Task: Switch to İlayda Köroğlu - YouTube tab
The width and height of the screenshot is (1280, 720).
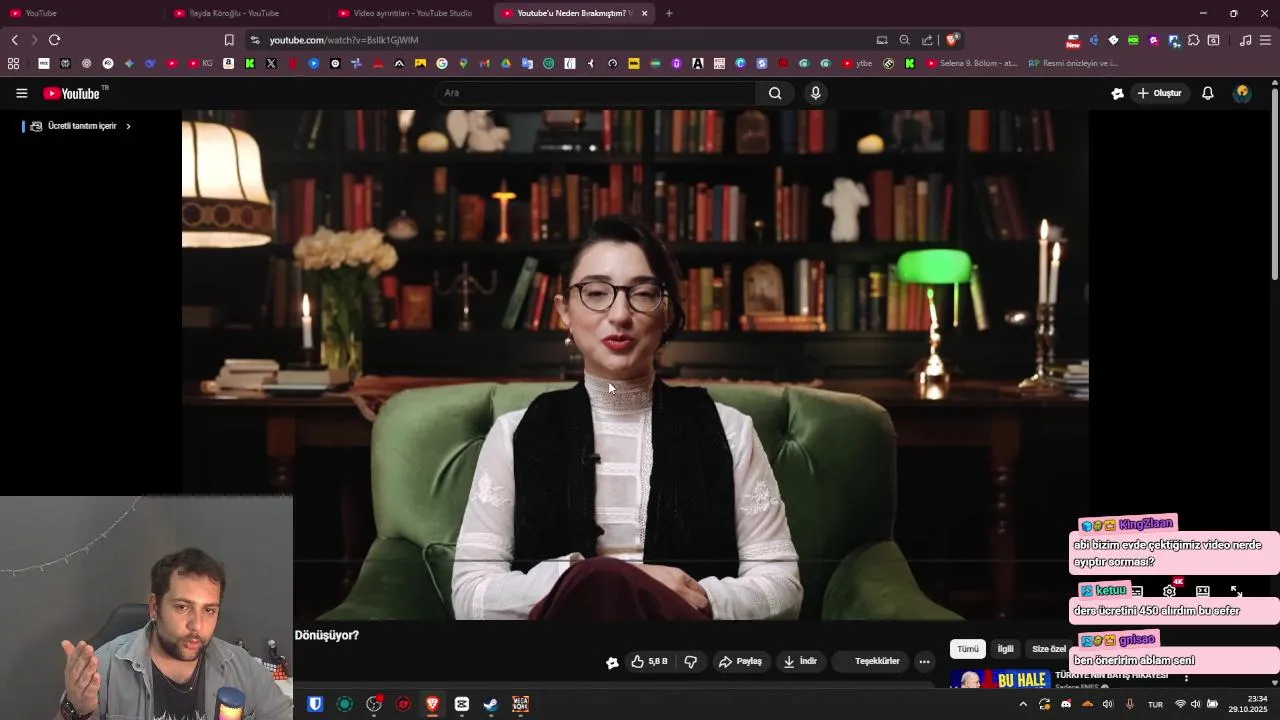Action: point(243,13)
